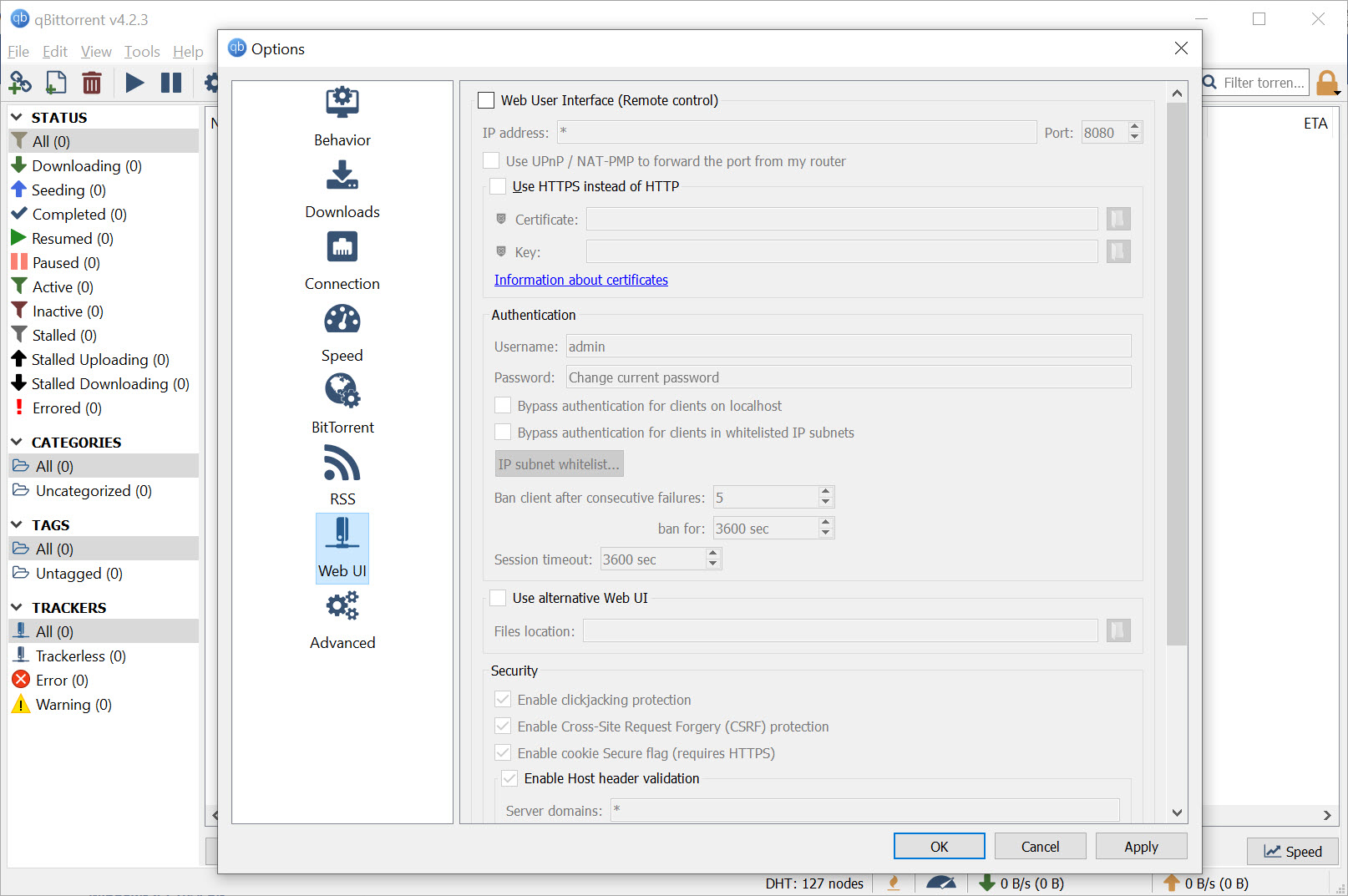Click scroll up arrow in options pane
Screen dimensions: 1348x896
[x=1177, y=93]
